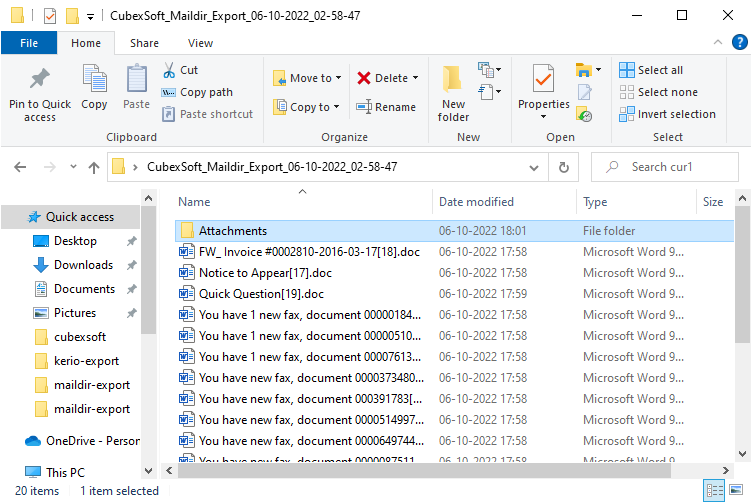Click the address bar path text

point(272,167)
